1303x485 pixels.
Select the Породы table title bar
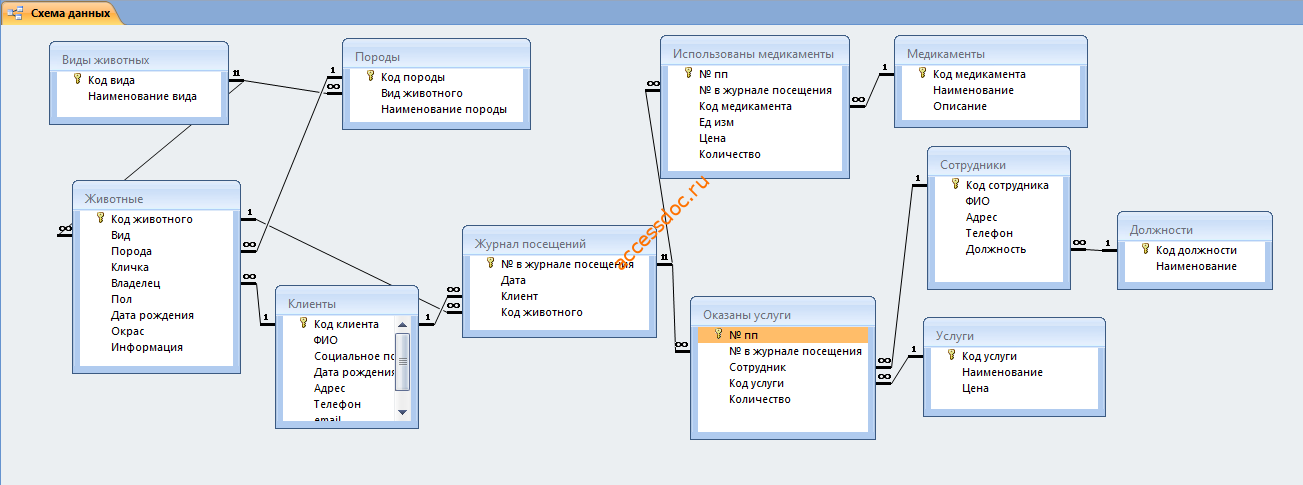tap(436, 56)
